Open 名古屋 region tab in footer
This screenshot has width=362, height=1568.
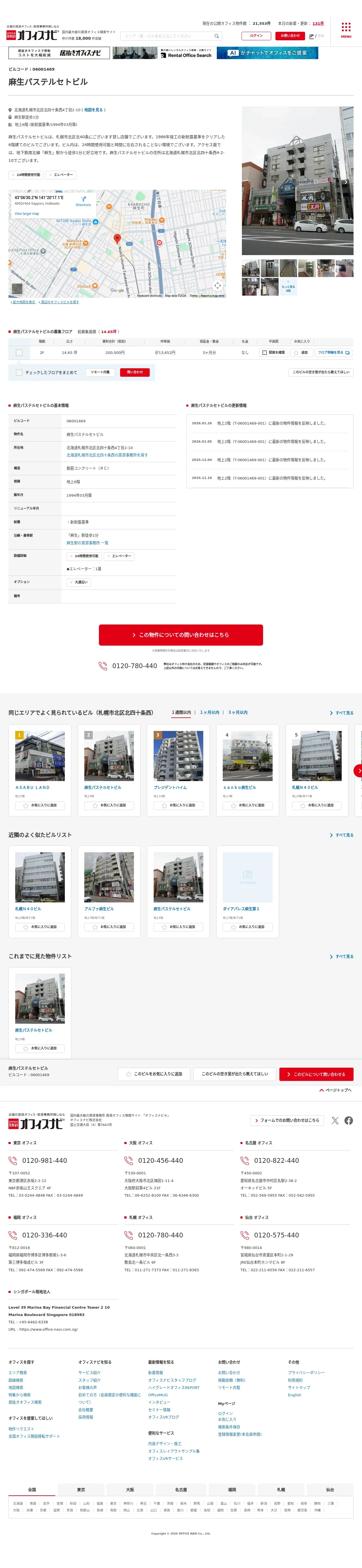click(181, 1489)
